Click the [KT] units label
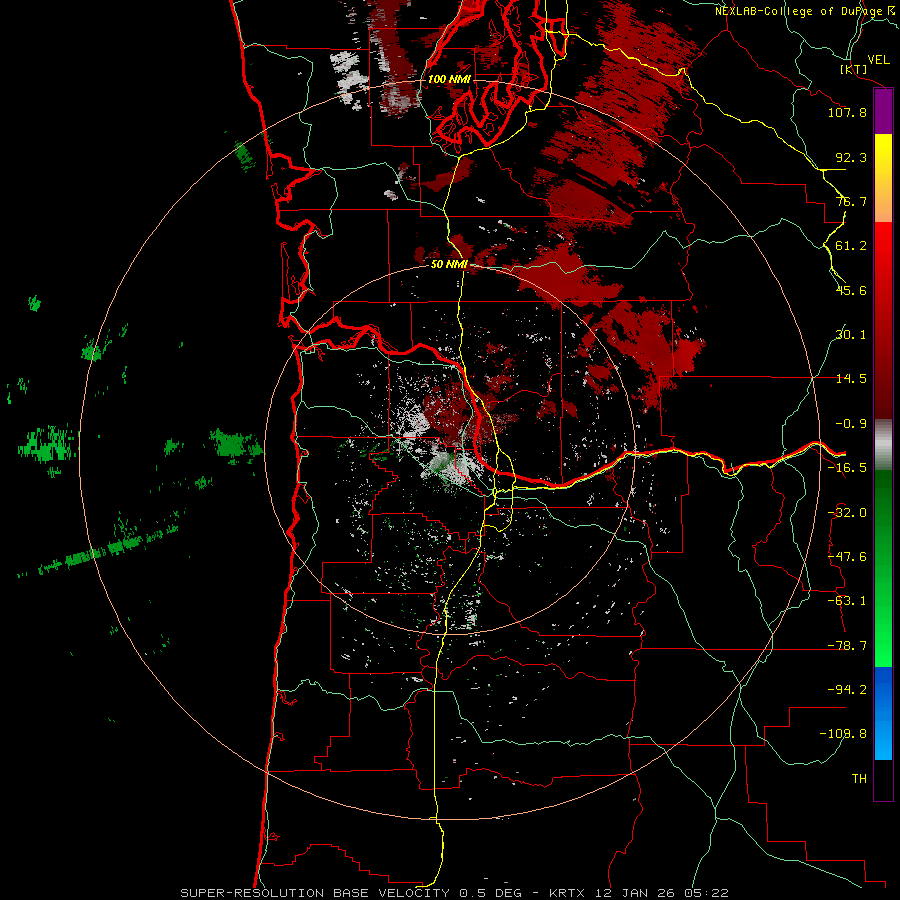900x900 pixels. tap(854, 69)
